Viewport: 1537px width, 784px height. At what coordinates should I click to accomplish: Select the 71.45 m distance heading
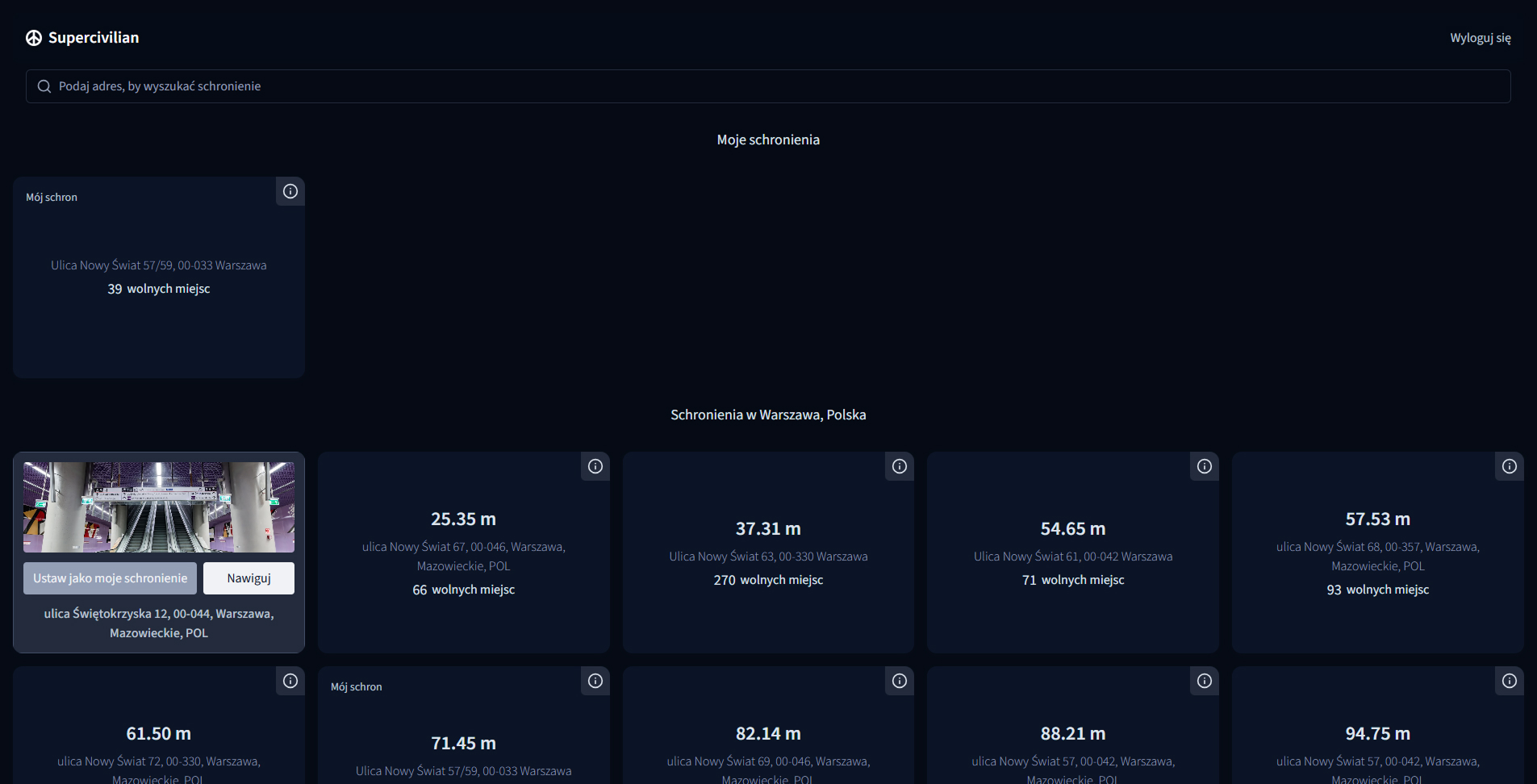pyautogui.click(x=463, y=744)
